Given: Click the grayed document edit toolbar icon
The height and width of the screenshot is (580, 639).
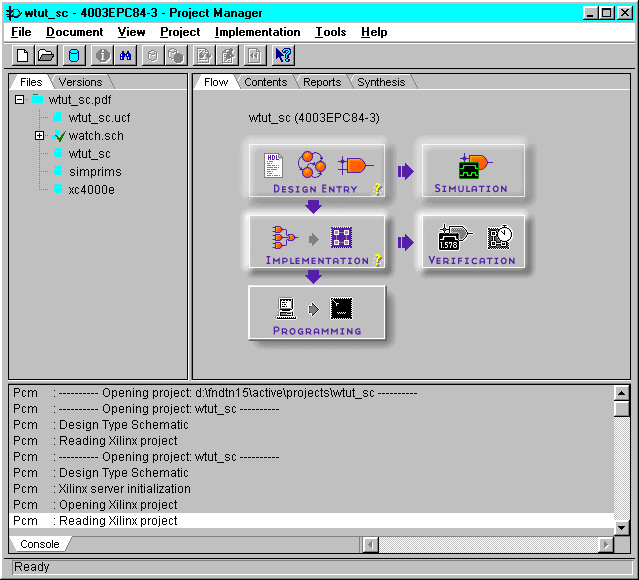Looking at the screenshot, I should [204, 55].
